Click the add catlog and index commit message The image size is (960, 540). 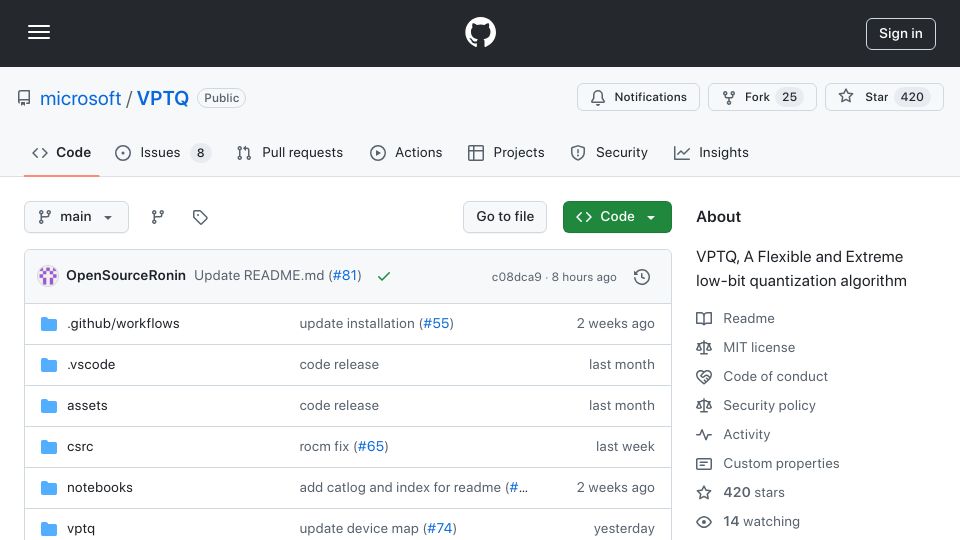[x=400, y=487]
